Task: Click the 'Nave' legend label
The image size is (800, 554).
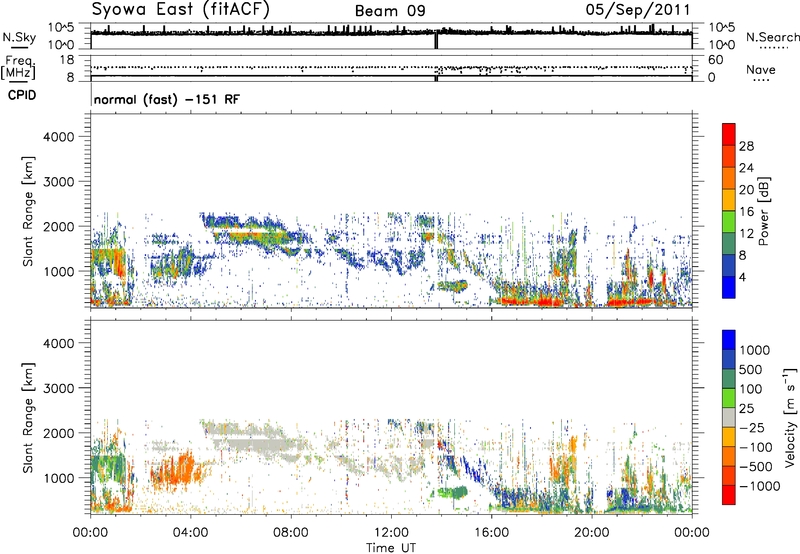Action: 761,69
